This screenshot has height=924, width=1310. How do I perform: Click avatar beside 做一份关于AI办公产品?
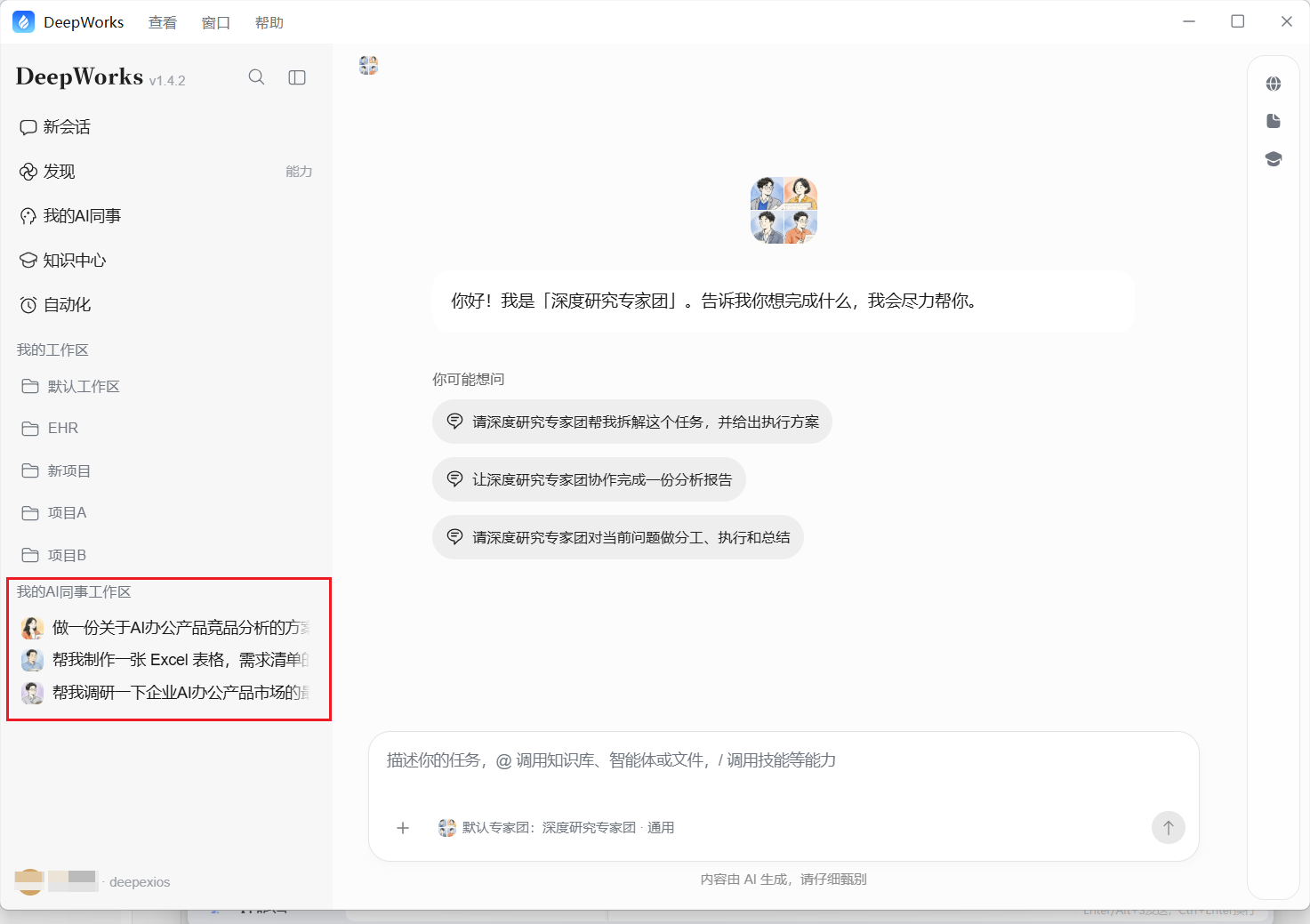pyautogui.click(x=33, y=628)
